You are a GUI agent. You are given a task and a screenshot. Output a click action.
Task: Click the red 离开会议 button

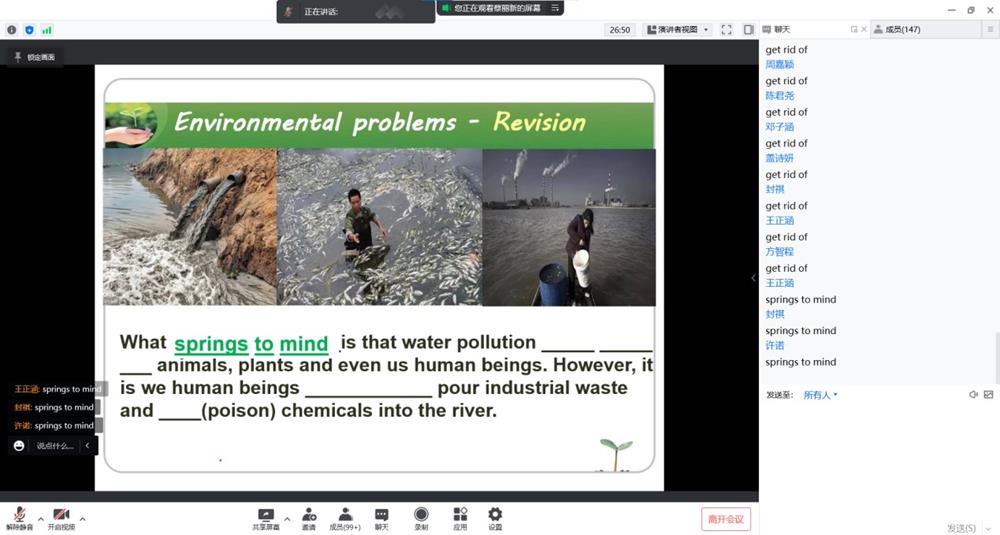point(725,519)
